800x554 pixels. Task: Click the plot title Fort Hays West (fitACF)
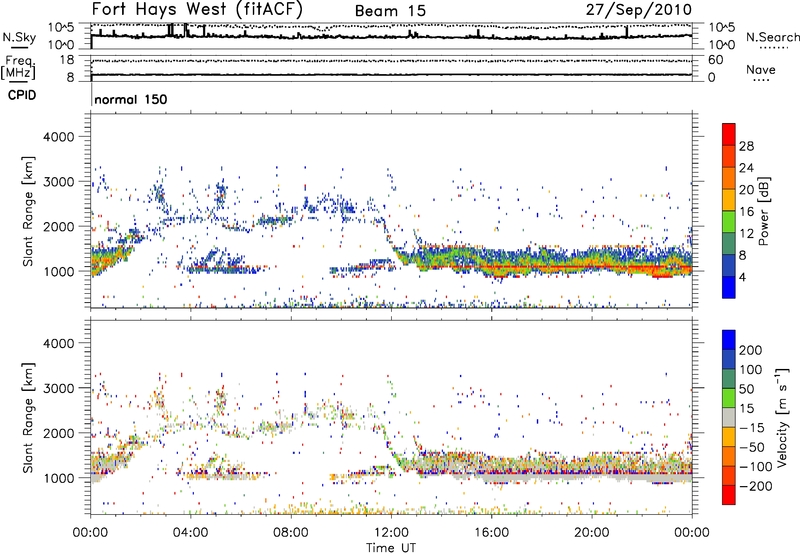(x=197, y=9)
